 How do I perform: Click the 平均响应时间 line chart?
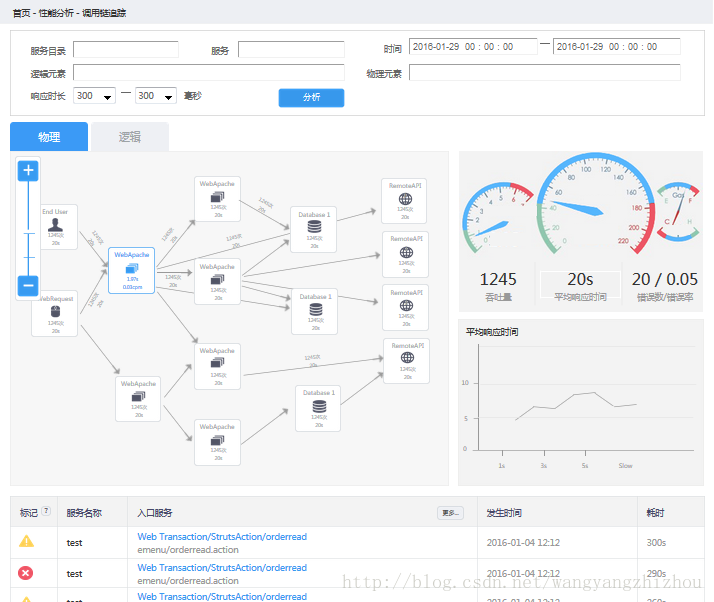pyautogui.click(x=581, y=402)
